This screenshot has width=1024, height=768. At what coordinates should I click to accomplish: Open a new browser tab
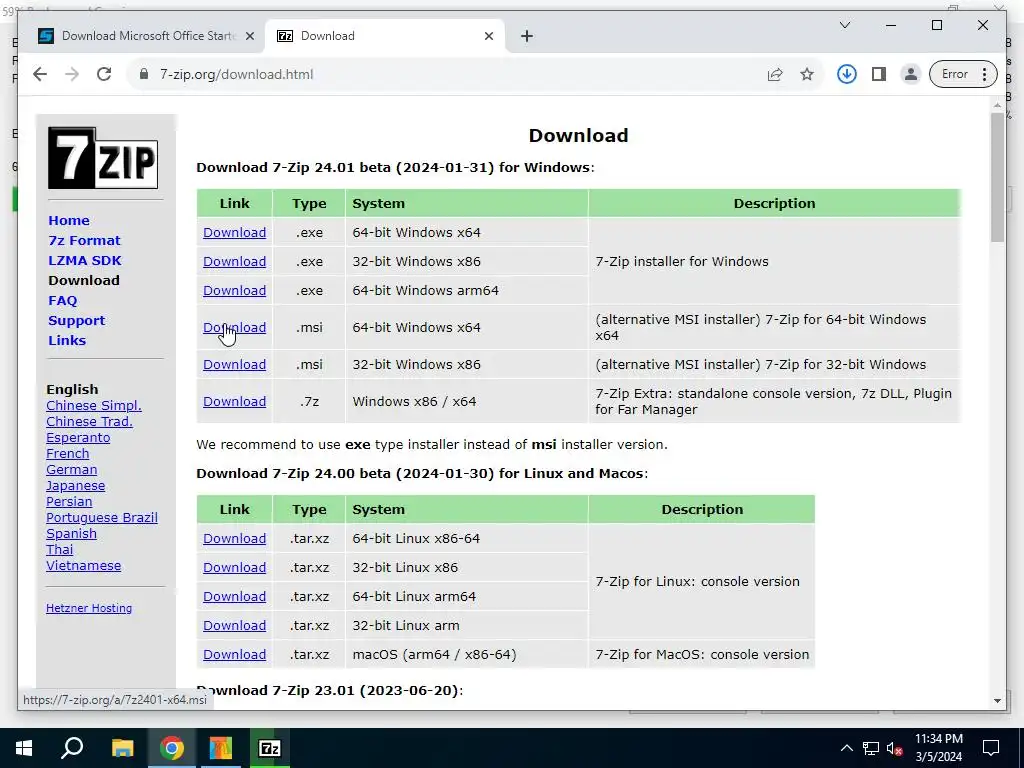point(527,37)
